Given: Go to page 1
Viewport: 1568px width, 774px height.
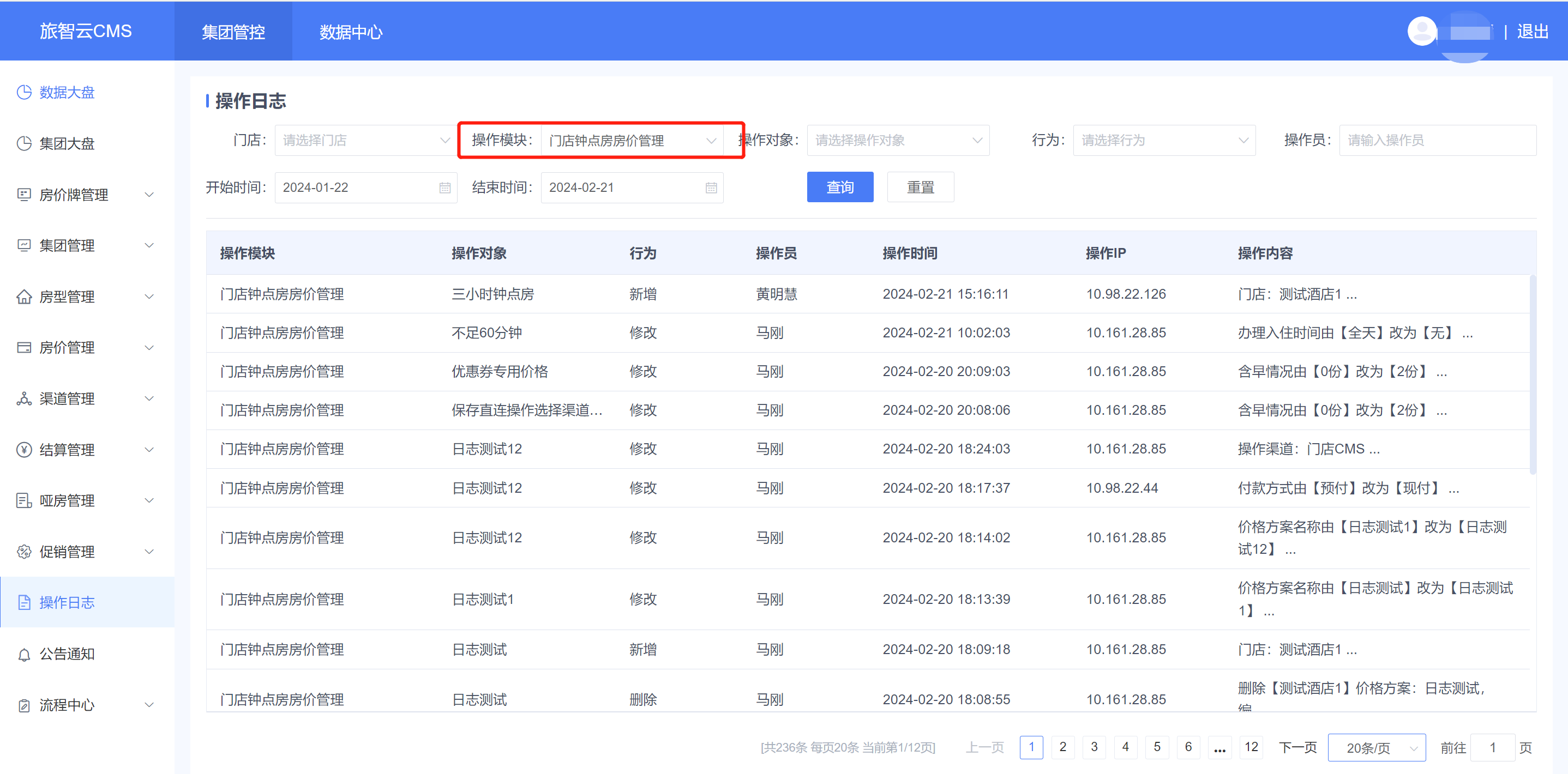Looking at the screenshot, I should [x=1031, y=747].
